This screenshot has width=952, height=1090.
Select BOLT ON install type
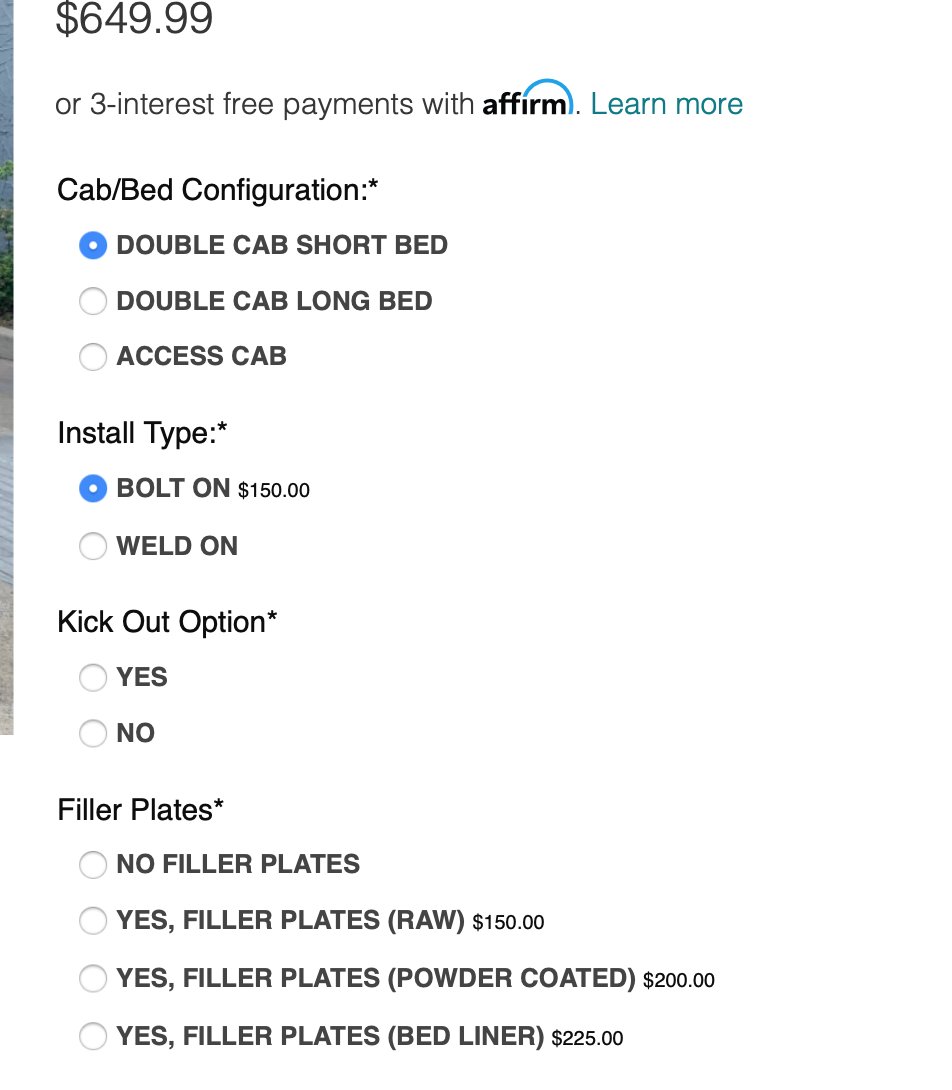click(92, 489)
